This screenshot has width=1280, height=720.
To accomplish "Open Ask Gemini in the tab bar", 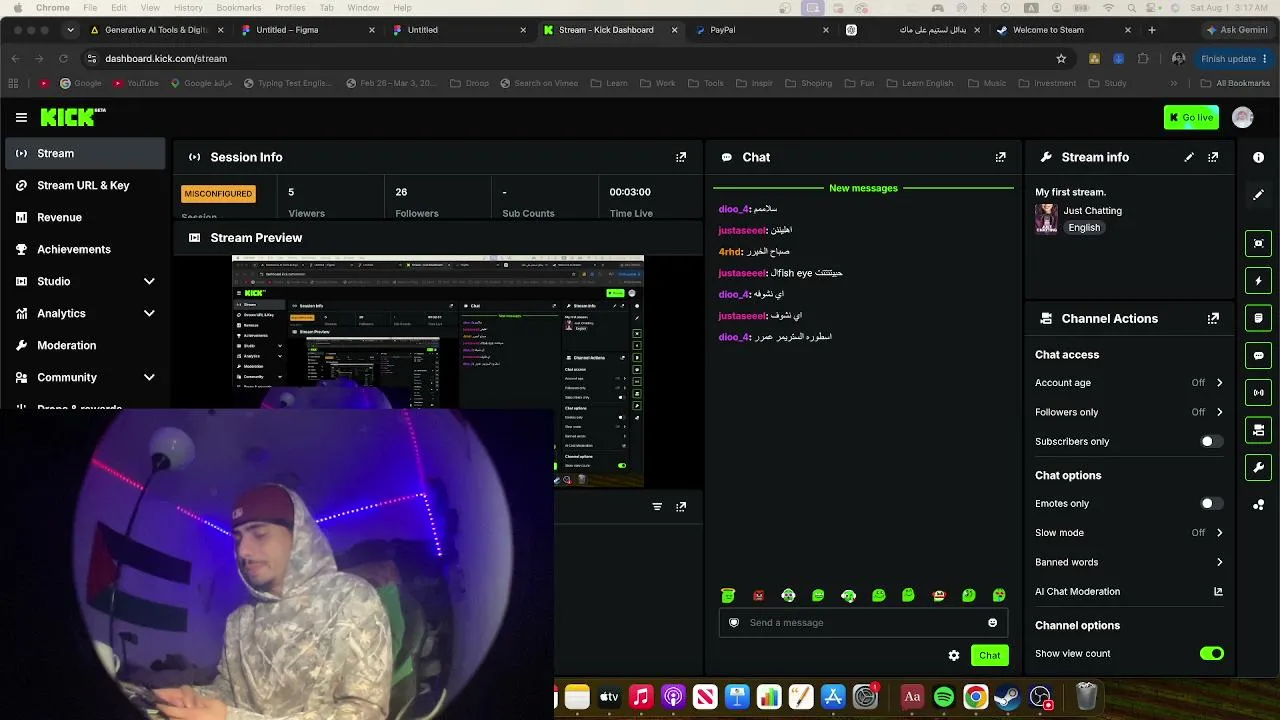I will (x=1237, y=30).
